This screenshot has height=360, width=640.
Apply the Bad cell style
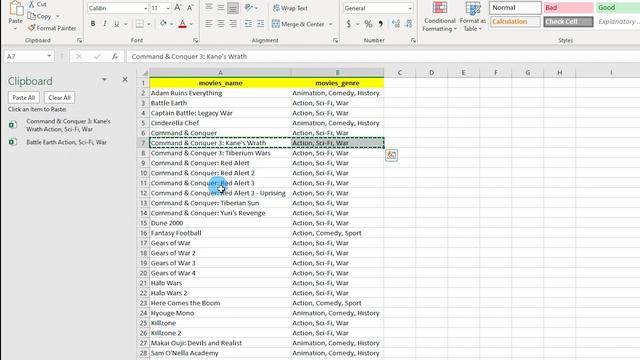click(568, 8)
